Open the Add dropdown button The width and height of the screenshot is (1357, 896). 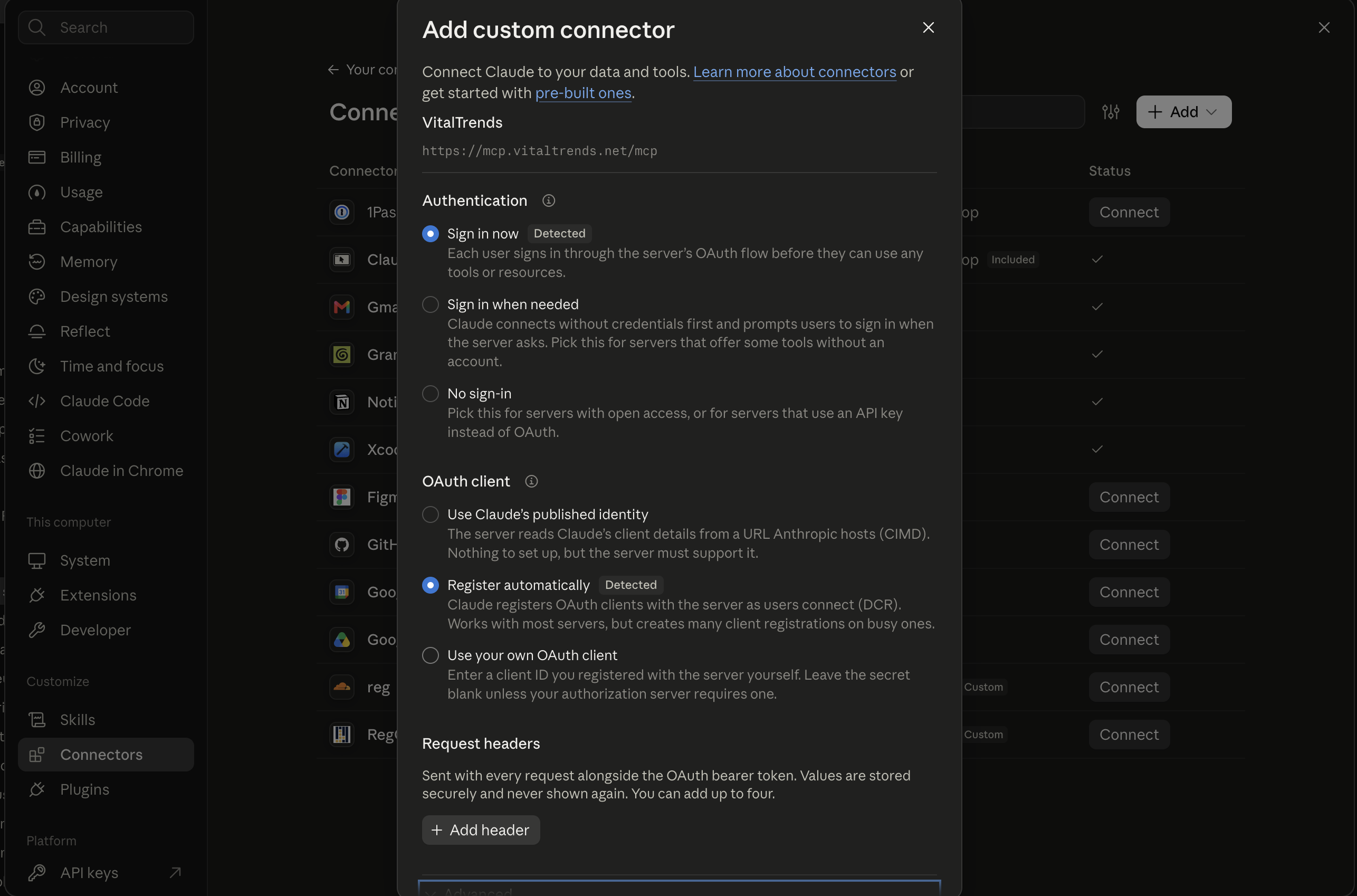click(1183, 112)
